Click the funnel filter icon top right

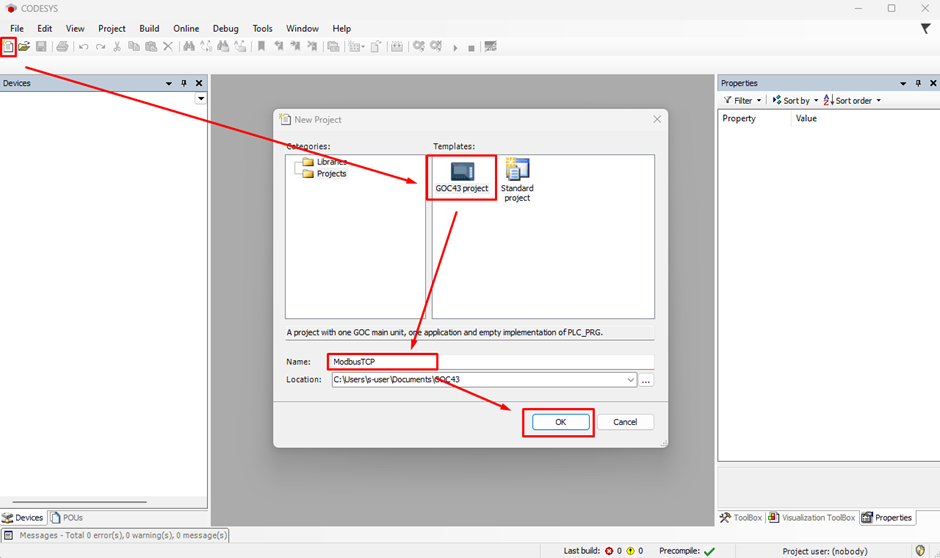926,28
